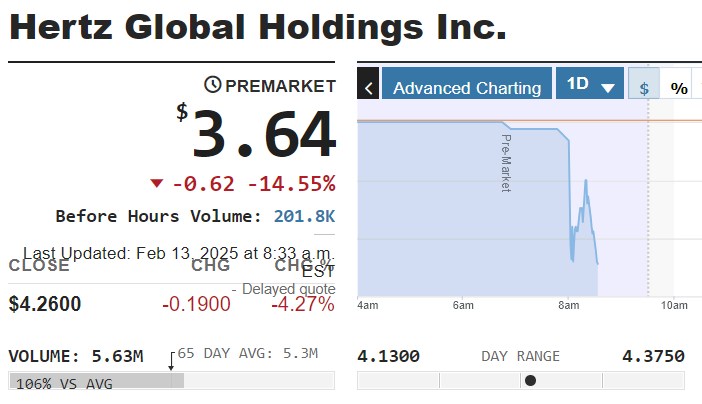702x404 pixels.
Task: Click the volume vs average bar
Action: coord(96,381)
